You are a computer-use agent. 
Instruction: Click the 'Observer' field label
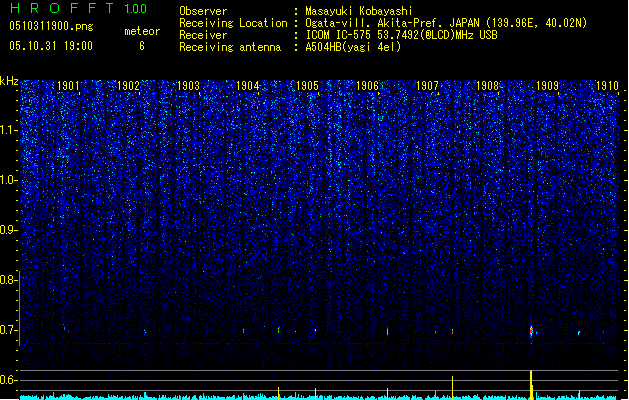coord(203,11)
